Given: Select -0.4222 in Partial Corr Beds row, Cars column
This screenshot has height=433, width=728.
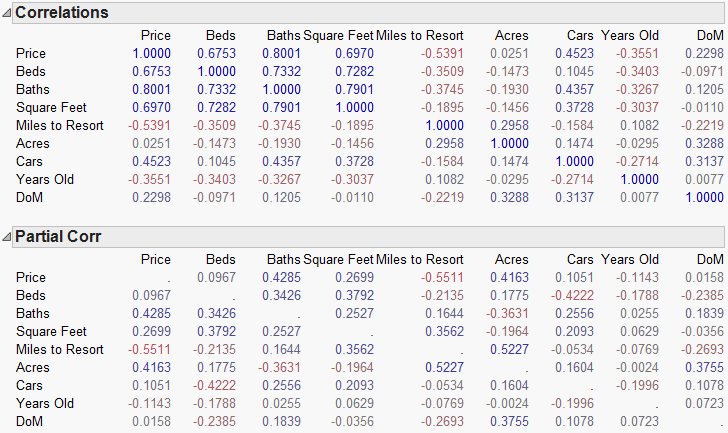Looking at the screenshot, I should point(572,296).
